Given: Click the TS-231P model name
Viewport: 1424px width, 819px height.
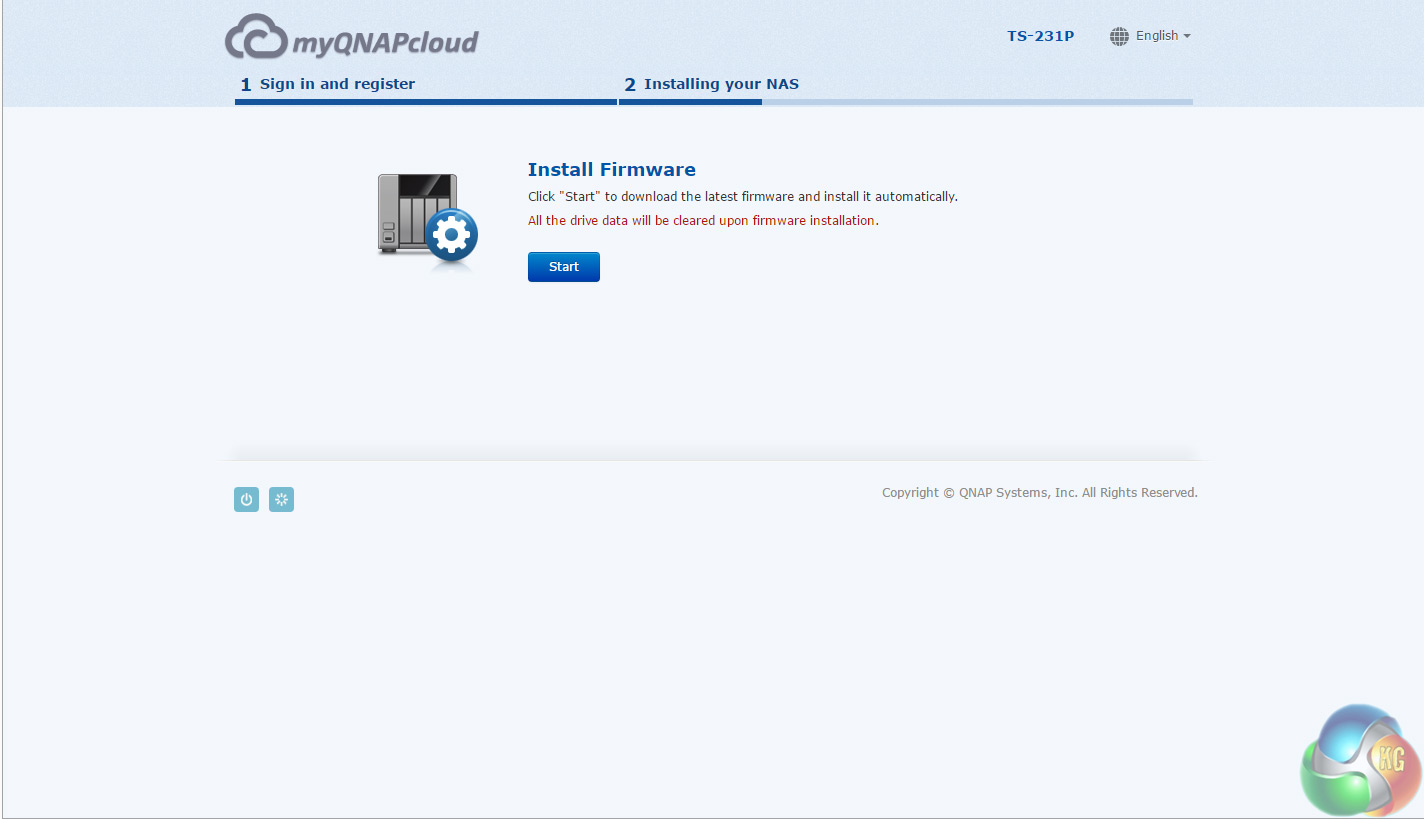Looking at the screenshot, I should point(1040,36).
